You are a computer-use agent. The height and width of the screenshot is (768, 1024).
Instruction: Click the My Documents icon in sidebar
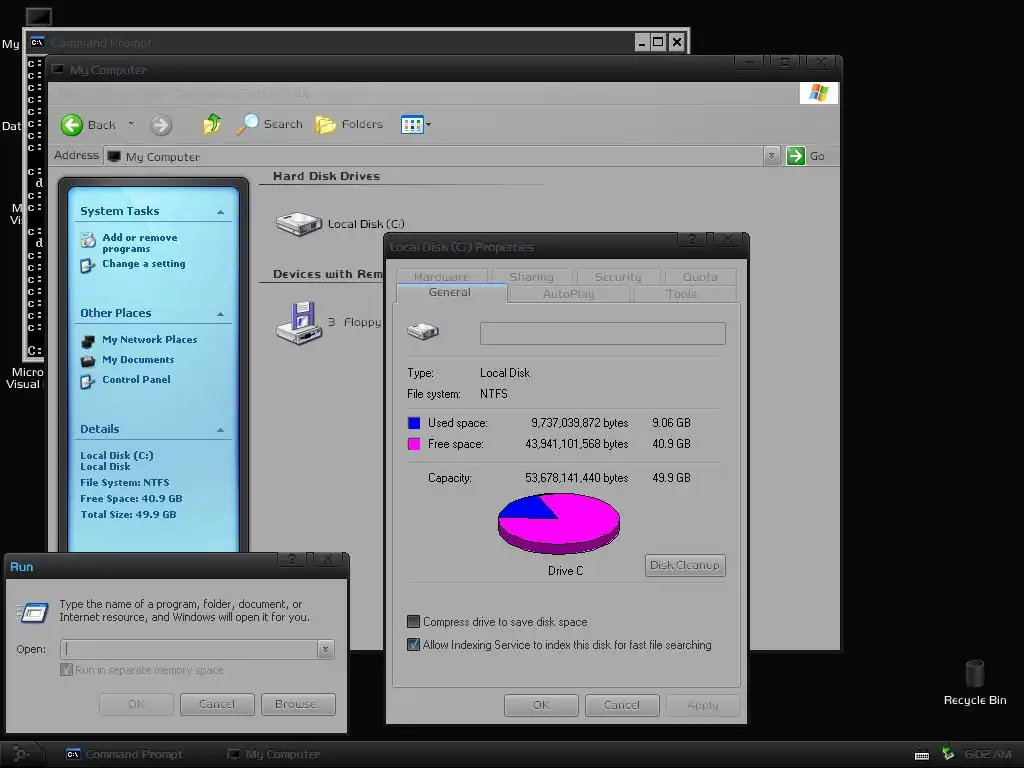point(88,360)
